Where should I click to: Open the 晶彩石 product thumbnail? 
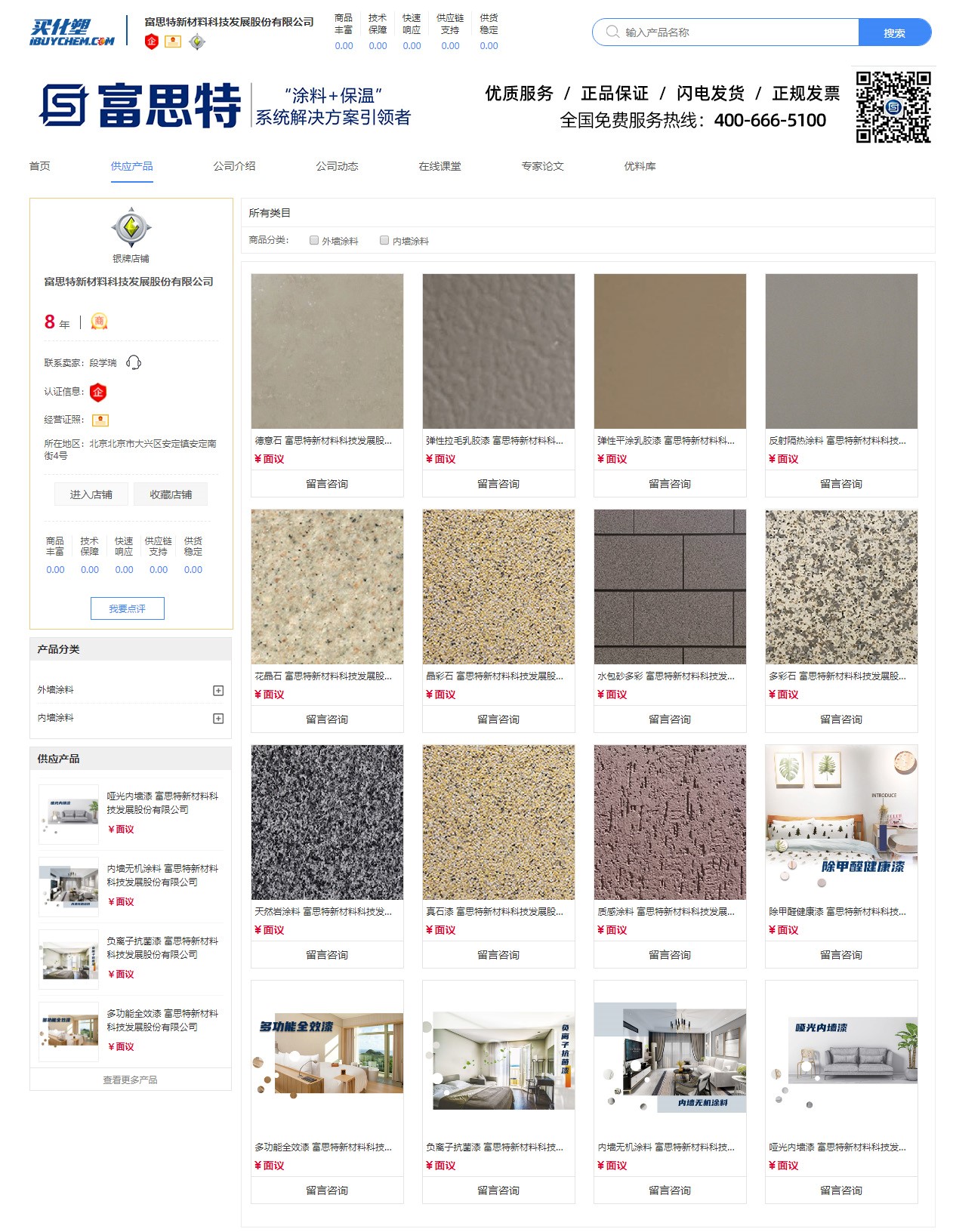pyautogui.click(x=498, y=587)
